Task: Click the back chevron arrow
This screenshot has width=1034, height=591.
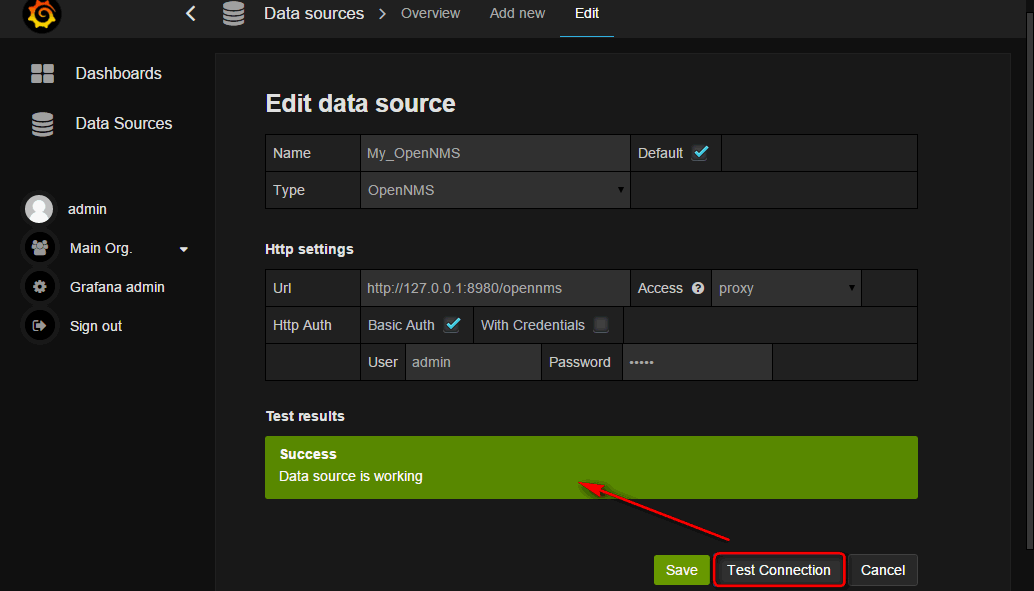Action: click(191, 13)
